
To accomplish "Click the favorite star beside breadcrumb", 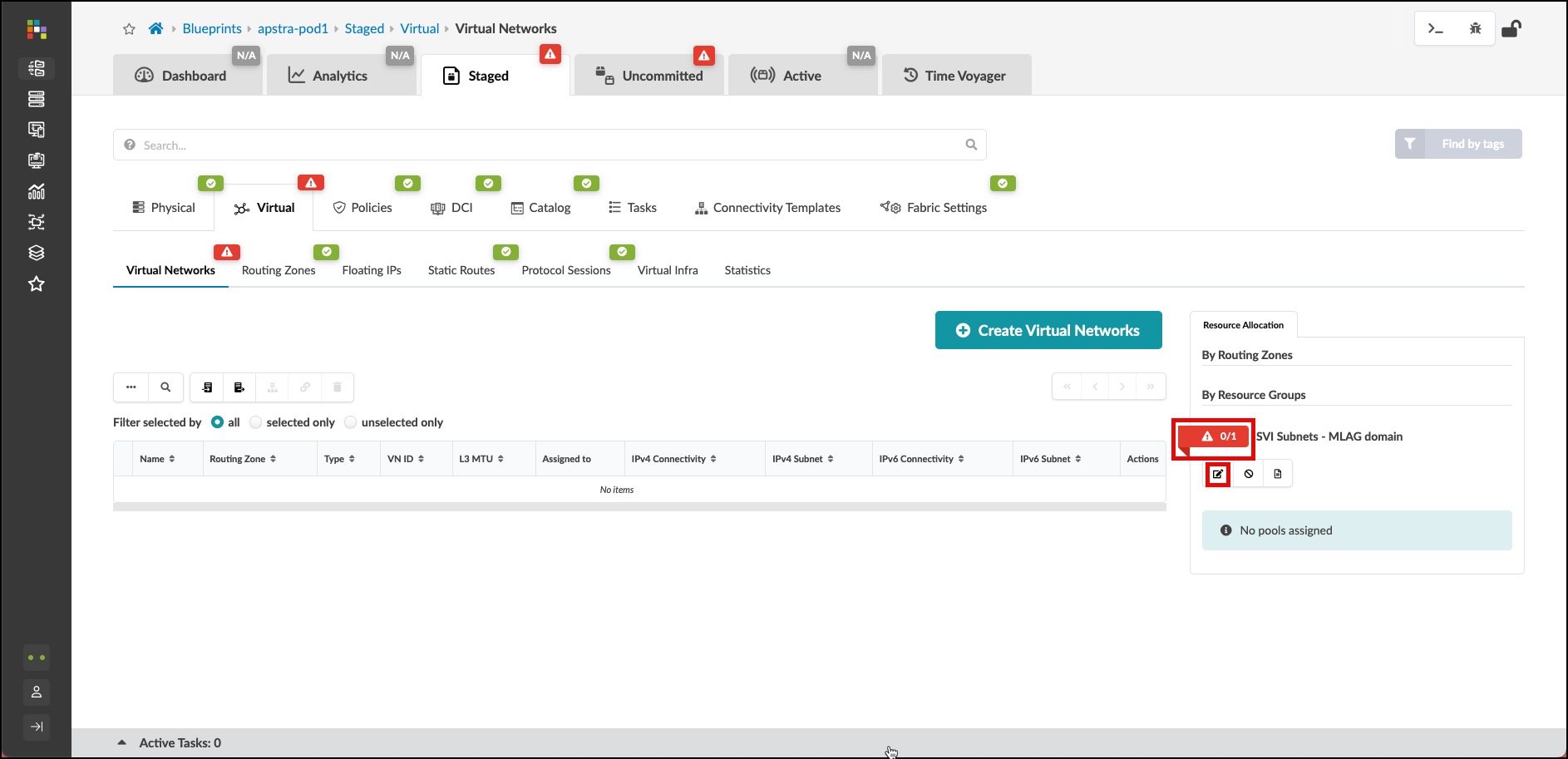I will point(129,29).
